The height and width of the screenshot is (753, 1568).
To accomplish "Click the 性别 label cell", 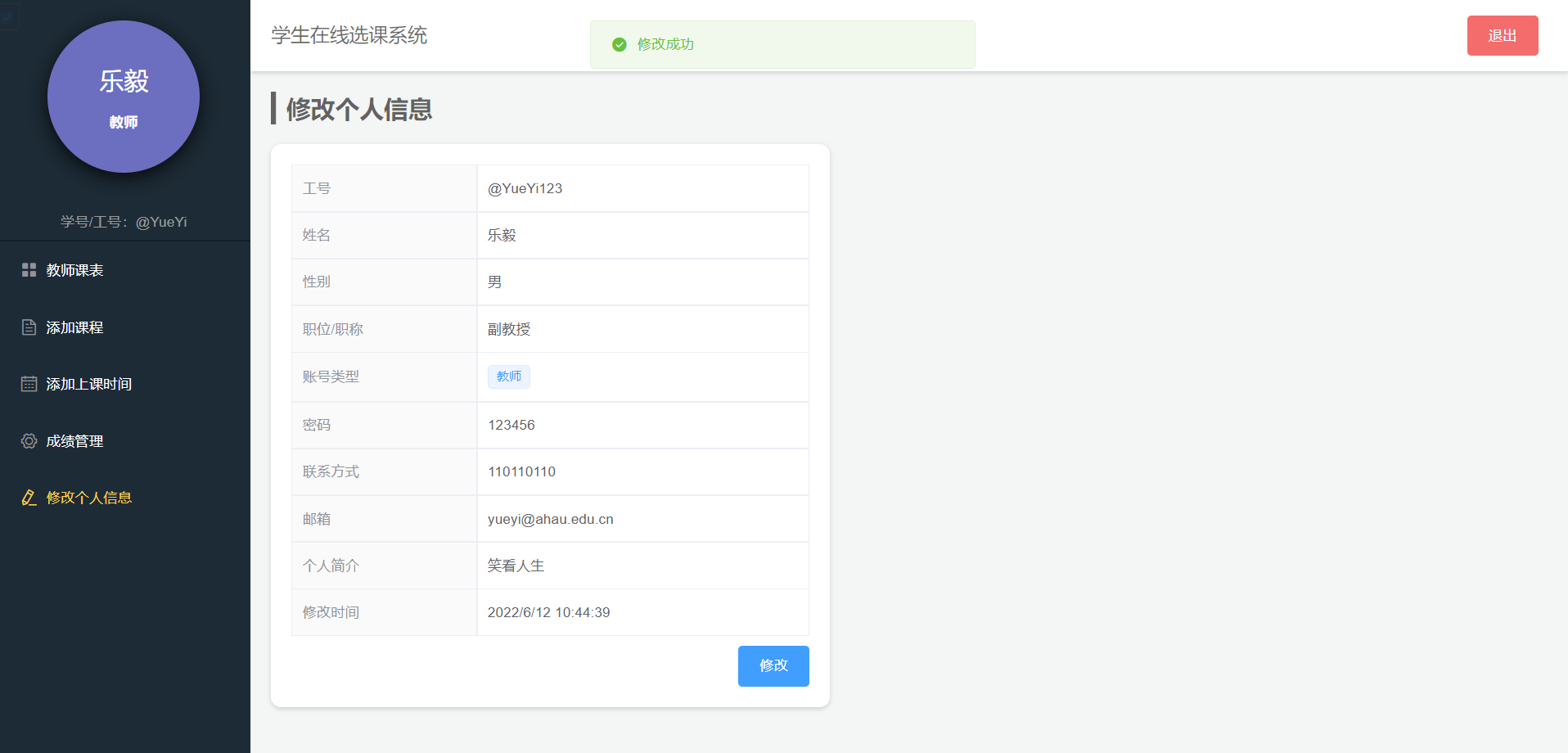I will (x=384, y=282).
